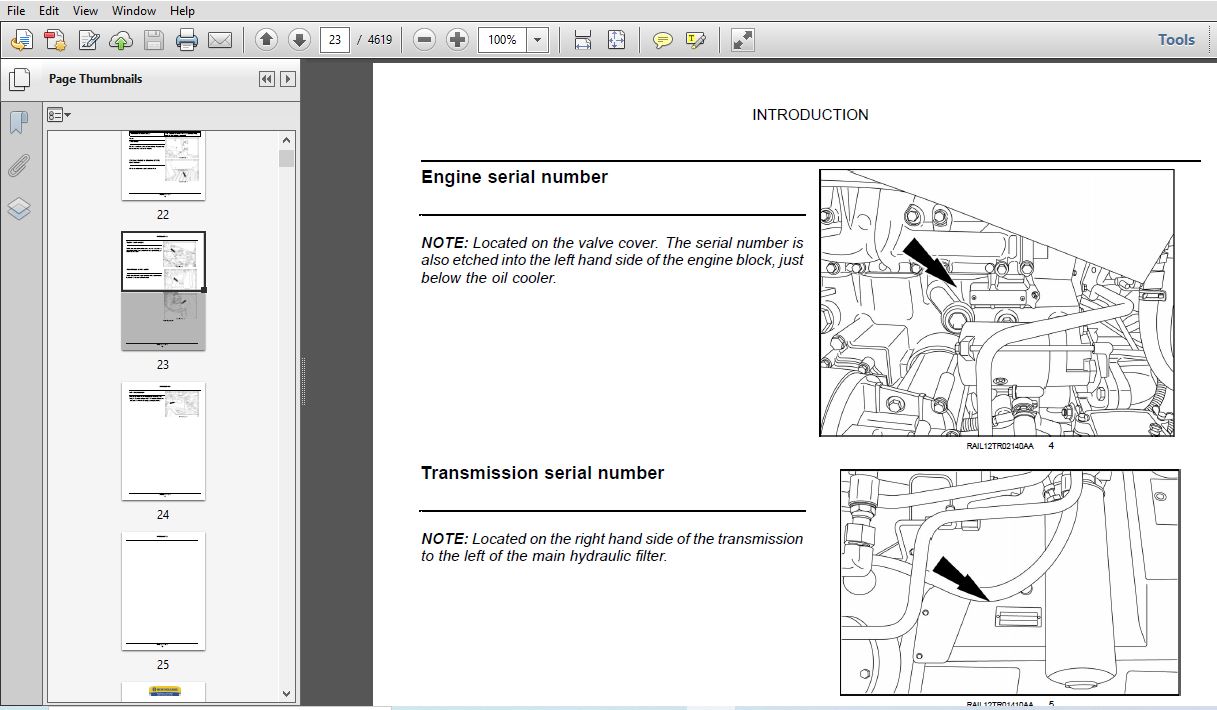
Task: Click the Page Thumbnails panel title
Action: 95,79
